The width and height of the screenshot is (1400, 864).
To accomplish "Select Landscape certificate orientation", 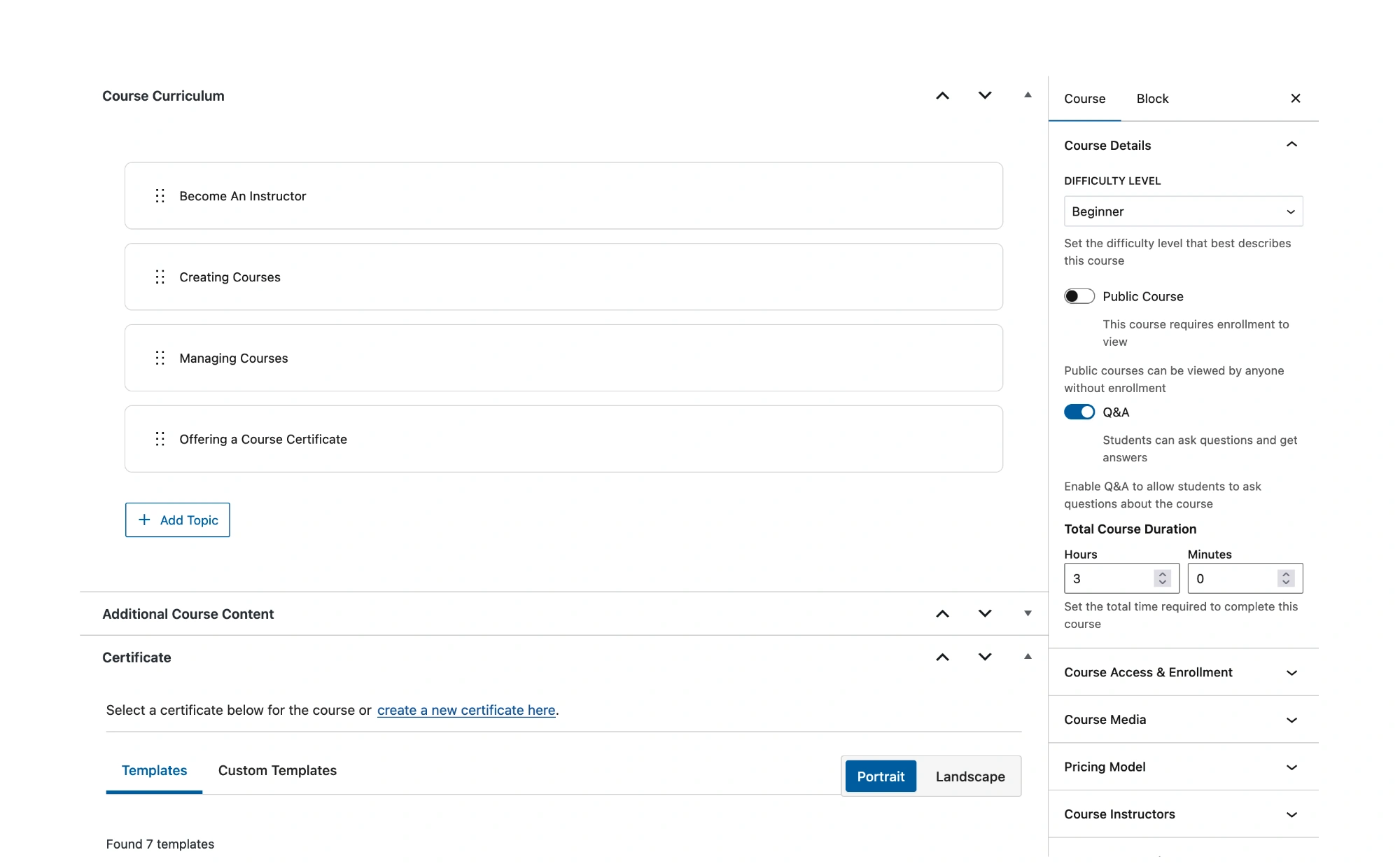I will tap(969, 776).
